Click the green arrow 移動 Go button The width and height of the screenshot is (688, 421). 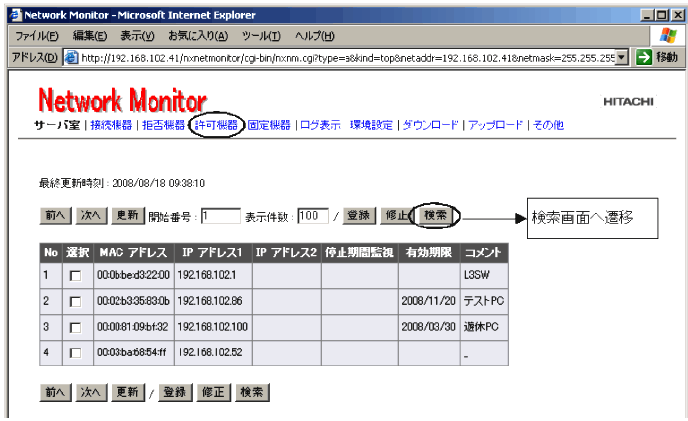657,57
